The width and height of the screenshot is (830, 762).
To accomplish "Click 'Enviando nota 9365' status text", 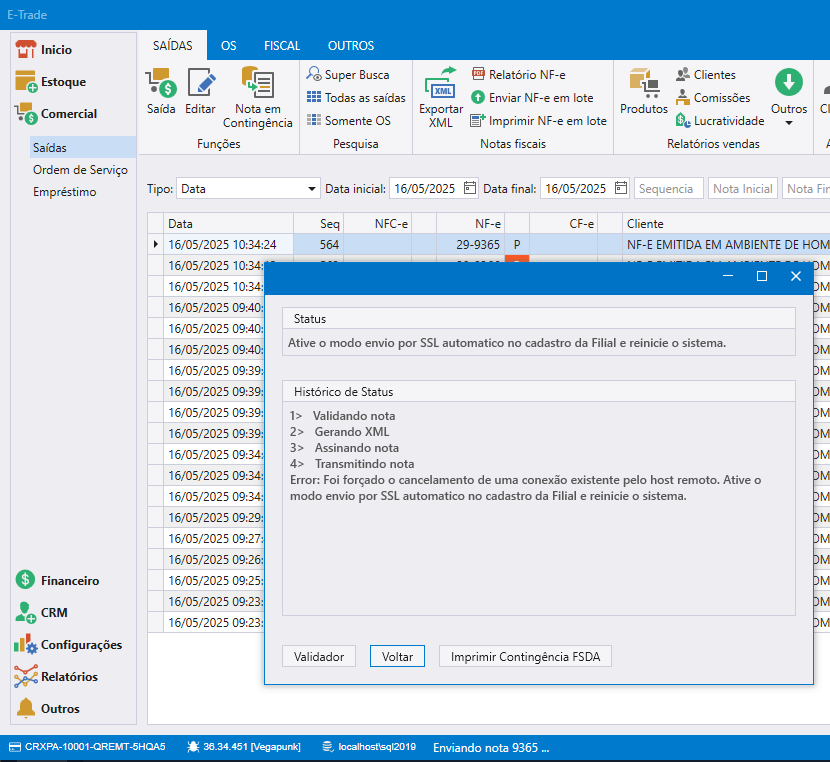I will [x=491, y=747].
